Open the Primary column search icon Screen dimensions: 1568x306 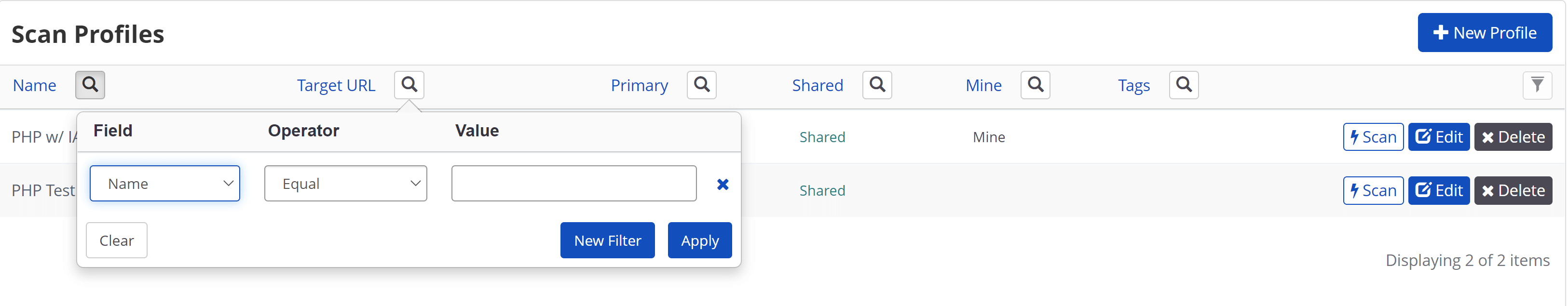click(702, 85)
